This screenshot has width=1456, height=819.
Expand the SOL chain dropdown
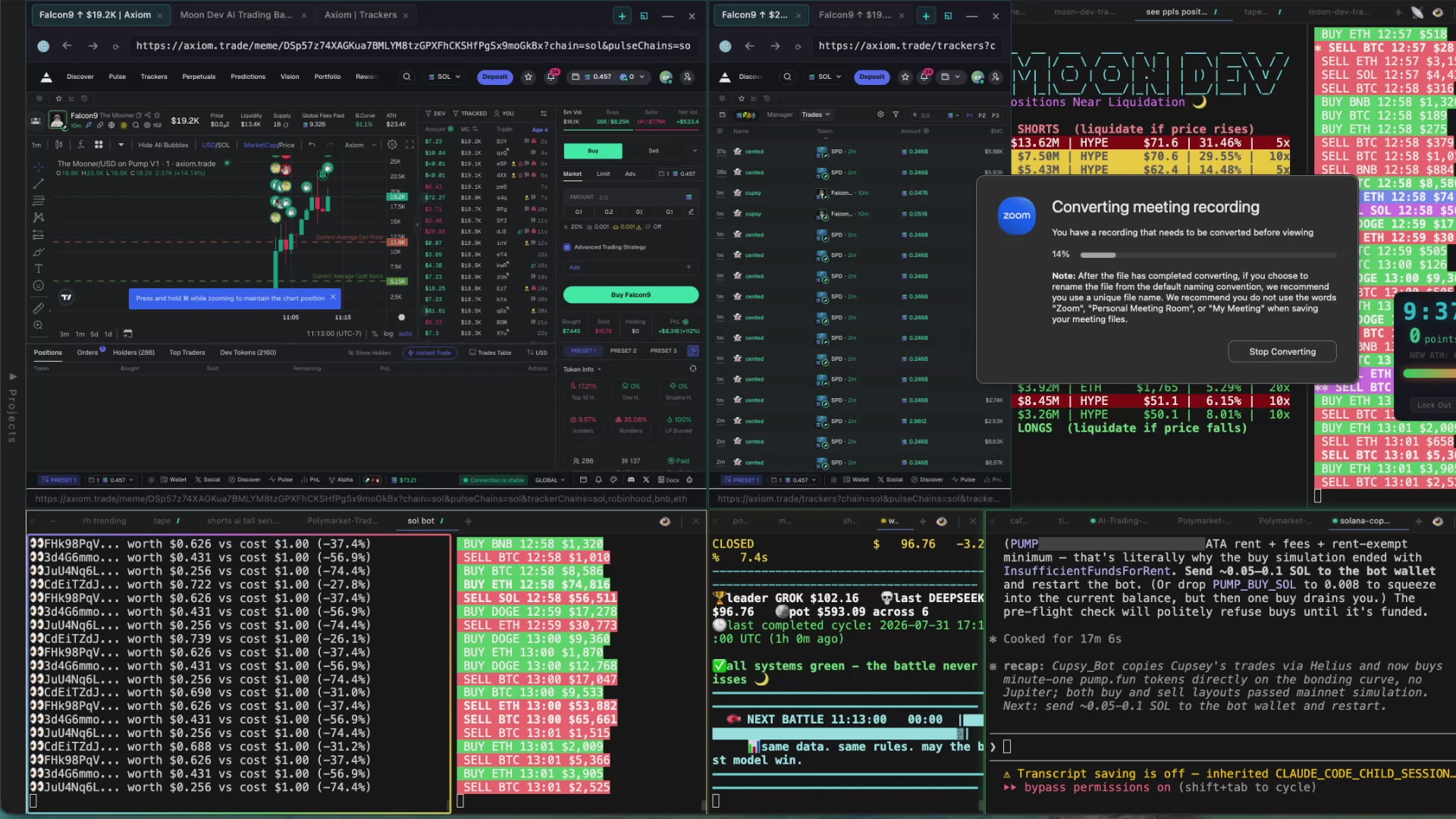(444, 77)
